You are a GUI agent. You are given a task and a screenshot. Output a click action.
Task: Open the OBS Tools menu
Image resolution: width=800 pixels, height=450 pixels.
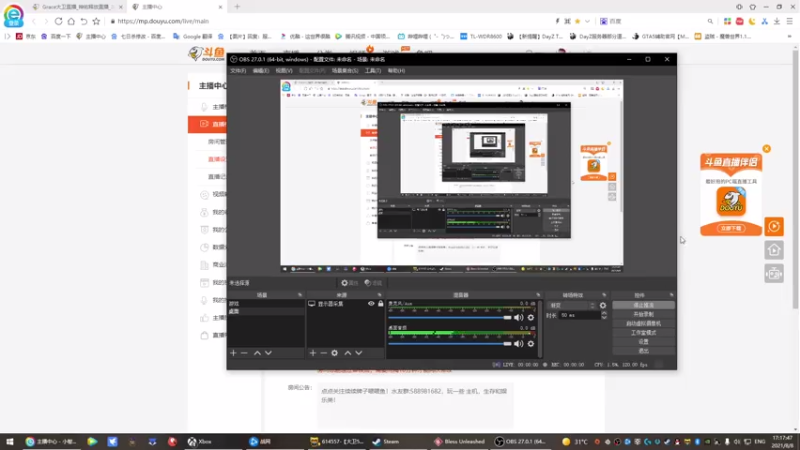point(373,71)
